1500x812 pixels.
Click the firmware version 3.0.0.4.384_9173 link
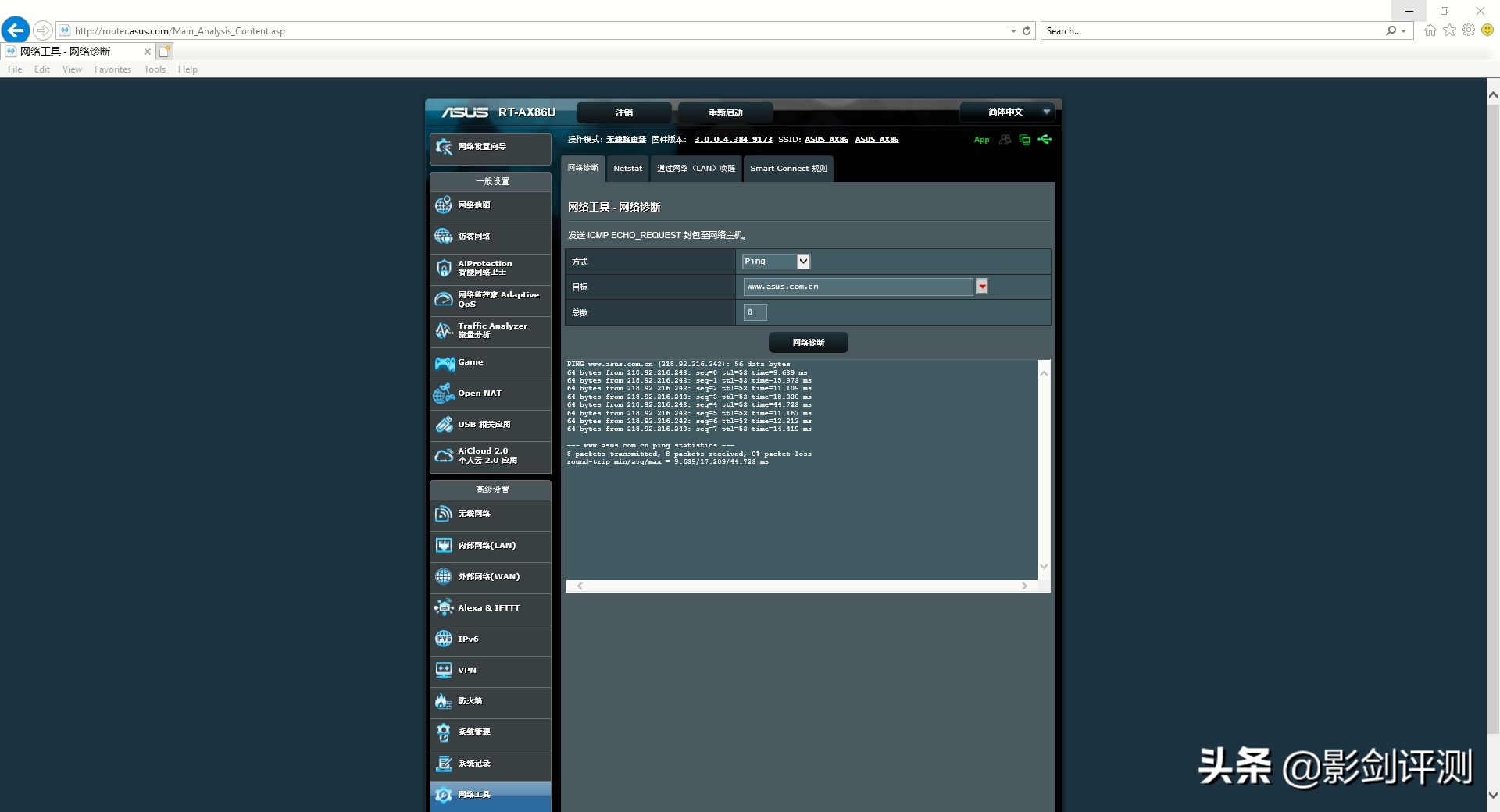pos(733,140)
